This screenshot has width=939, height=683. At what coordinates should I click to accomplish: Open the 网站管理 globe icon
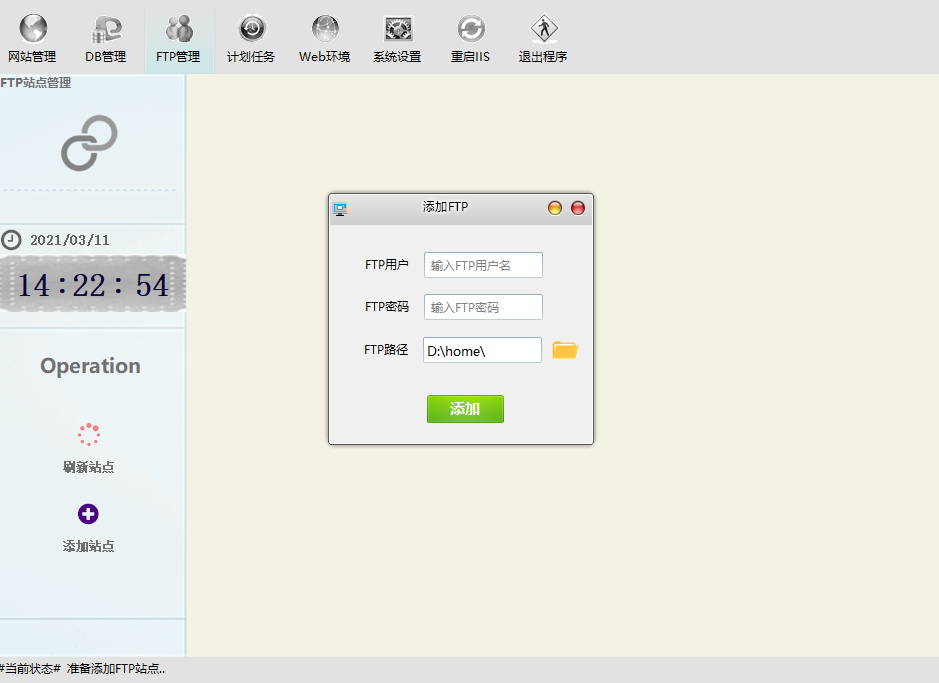[34, 28]
